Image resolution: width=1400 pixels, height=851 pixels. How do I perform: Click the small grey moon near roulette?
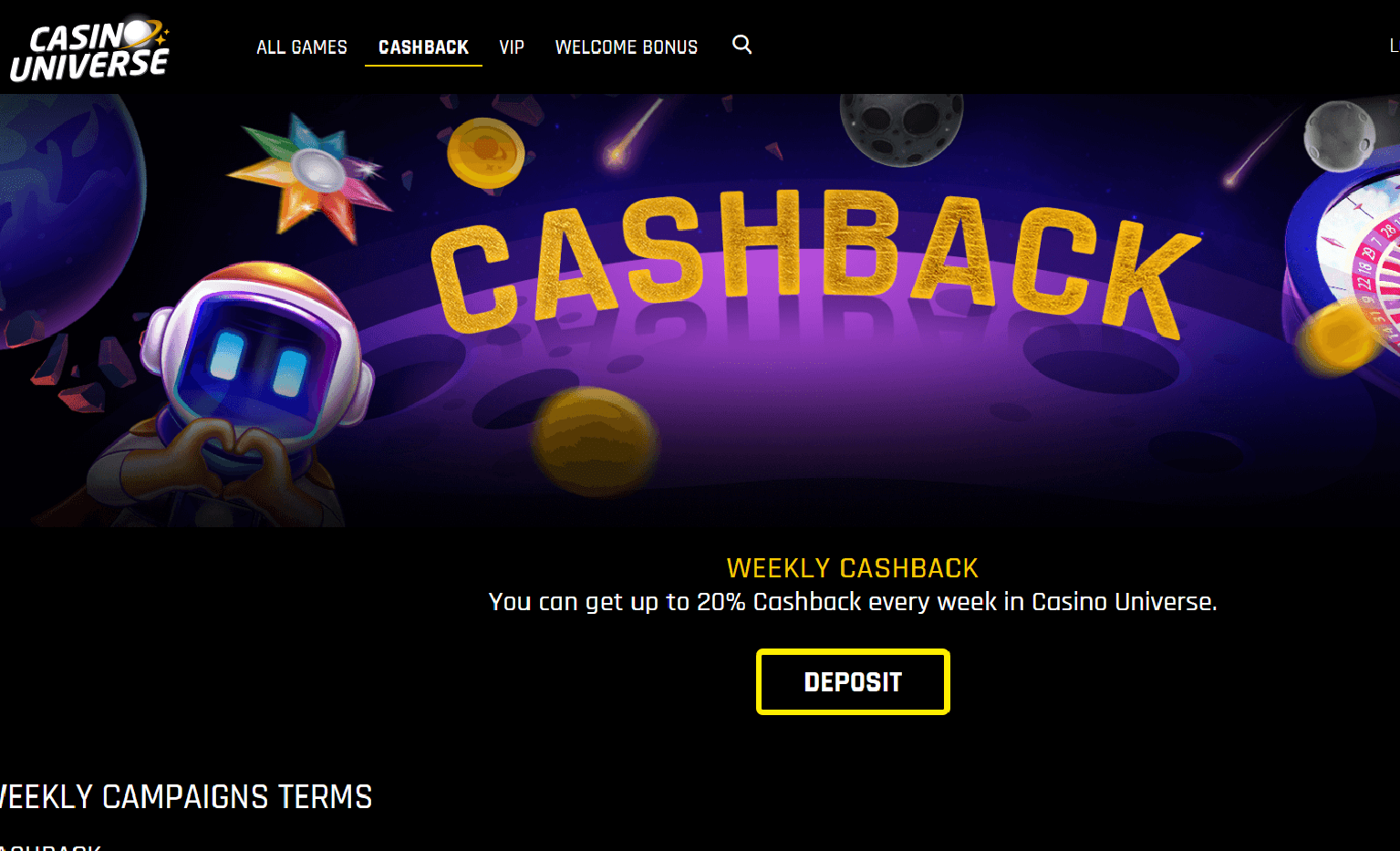[1339, 136]
